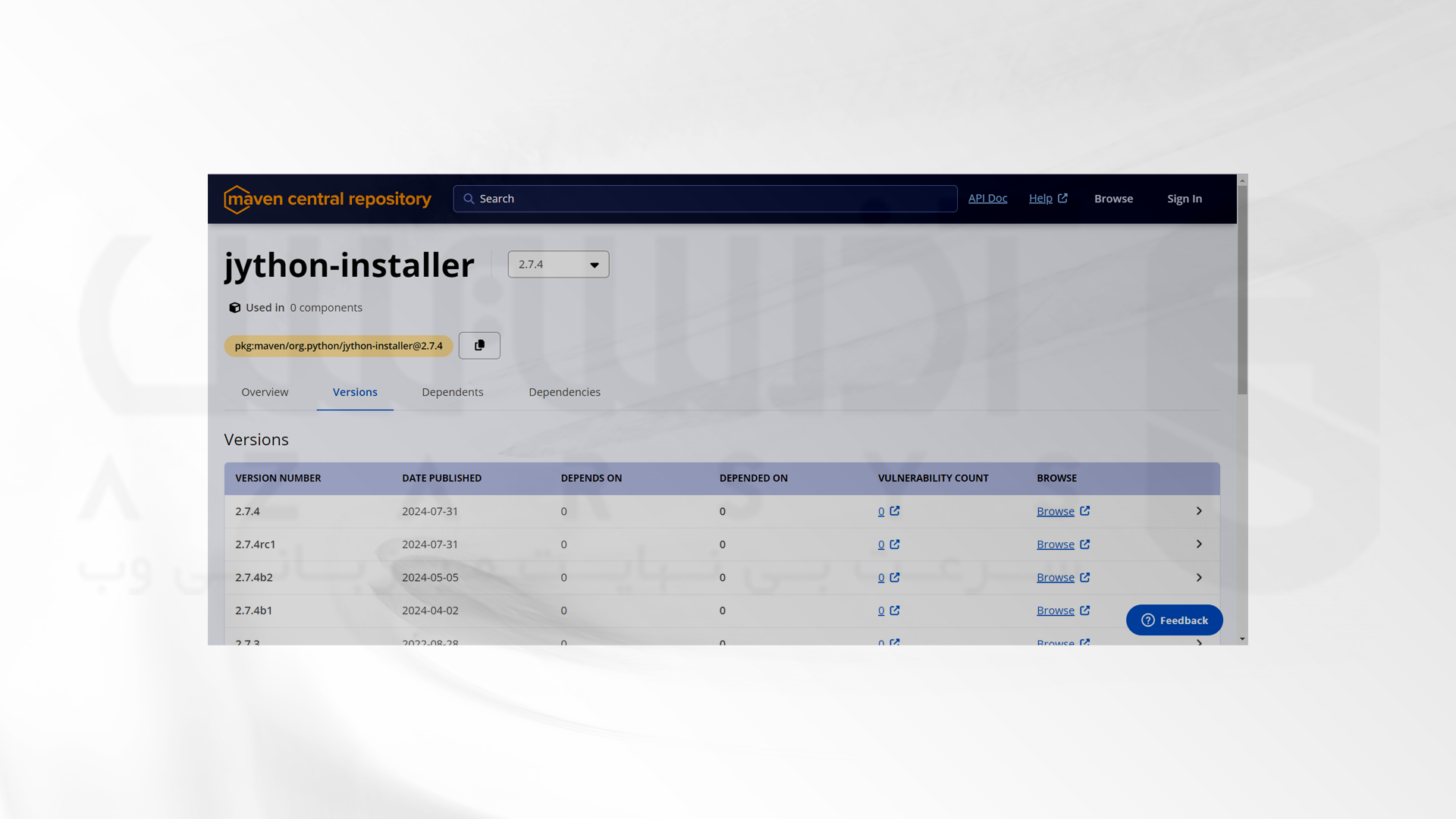Click the question mark icon in Feedback button
The height and width of the screenshot is (819, 1456).
tap(1148, 620)
